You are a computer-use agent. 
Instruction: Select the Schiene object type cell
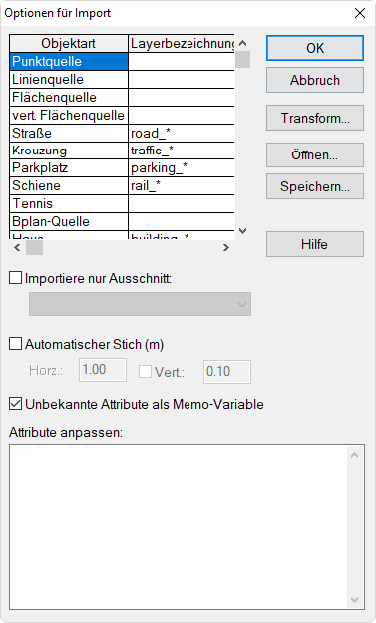click(69, 186)
